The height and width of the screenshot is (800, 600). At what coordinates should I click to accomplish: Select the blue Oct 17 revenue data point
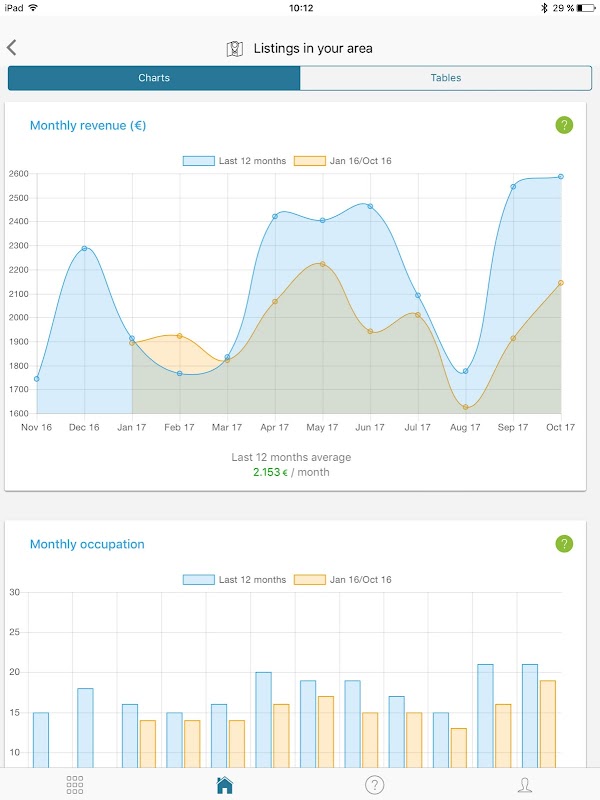(561, 177)
